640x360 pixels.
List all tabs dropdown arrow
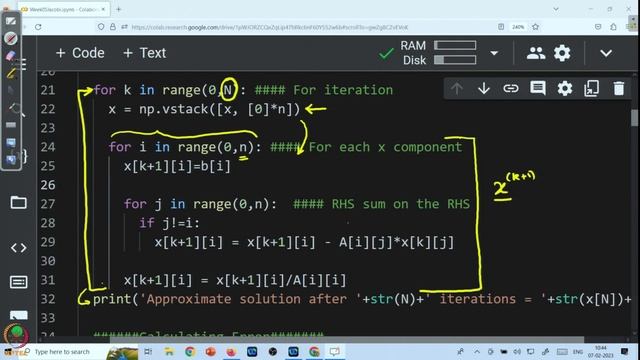tap(556, 9)
